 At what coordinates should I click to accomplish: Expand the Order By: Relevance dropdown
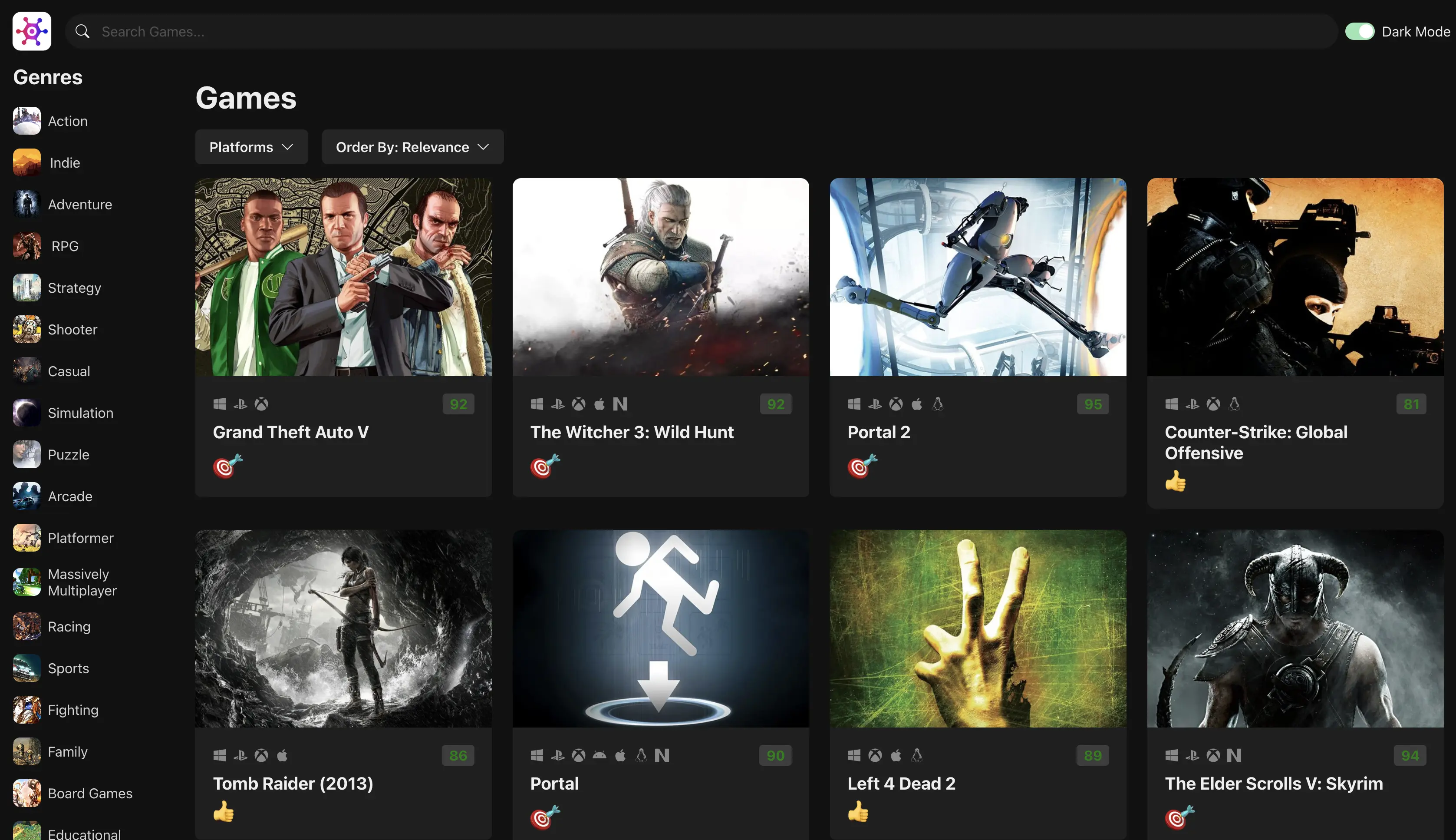(412, 147)
